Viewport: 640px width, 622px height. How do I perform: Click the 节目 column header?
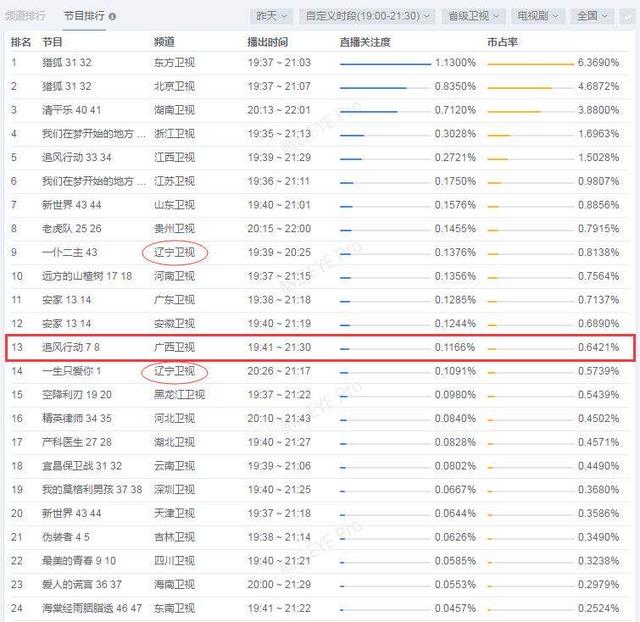pyautogui.click(x=52, y=42)
